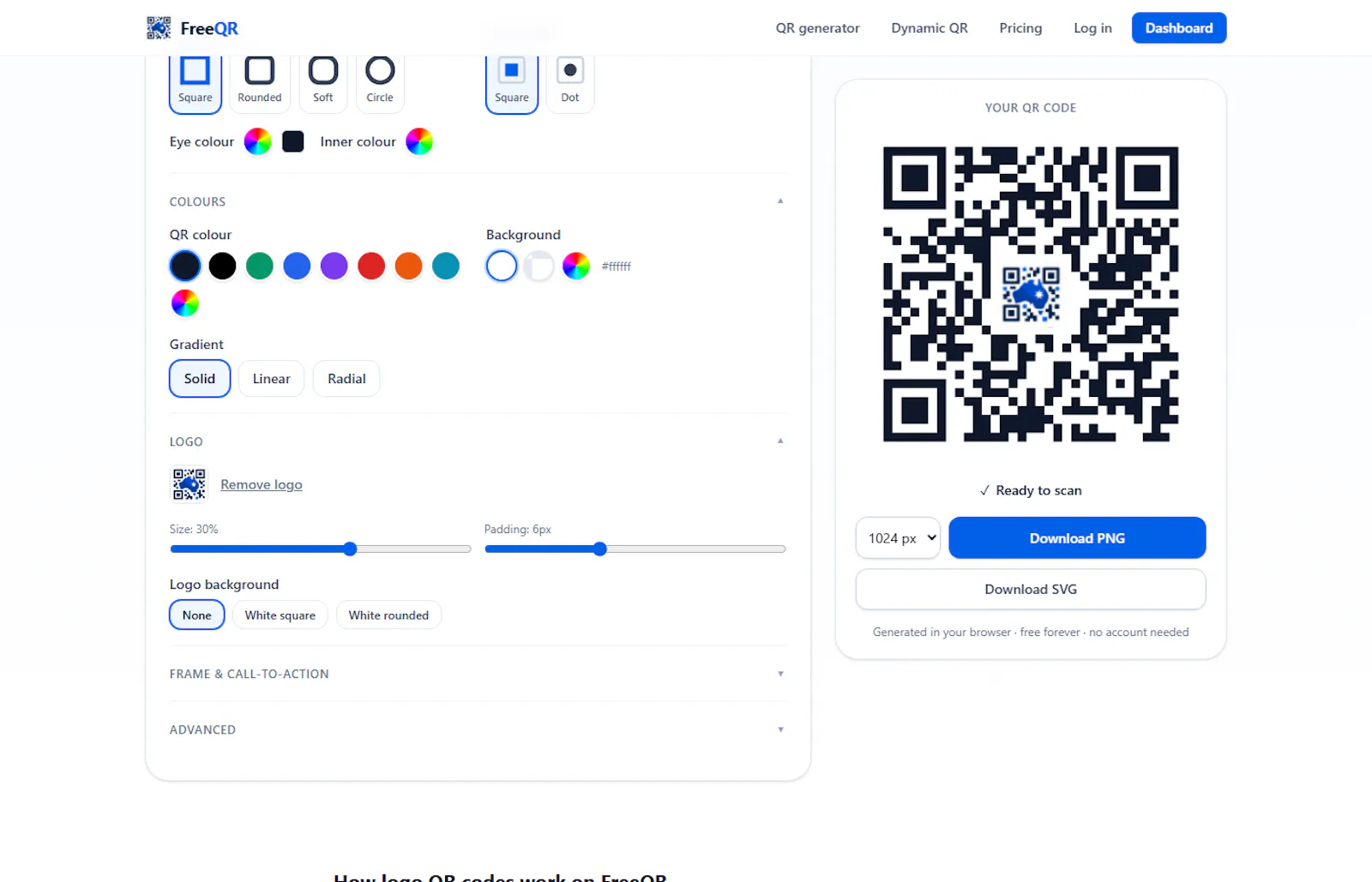
Task: Set Logo background to None
Action: pyautogui.click(x=197, y=615)
